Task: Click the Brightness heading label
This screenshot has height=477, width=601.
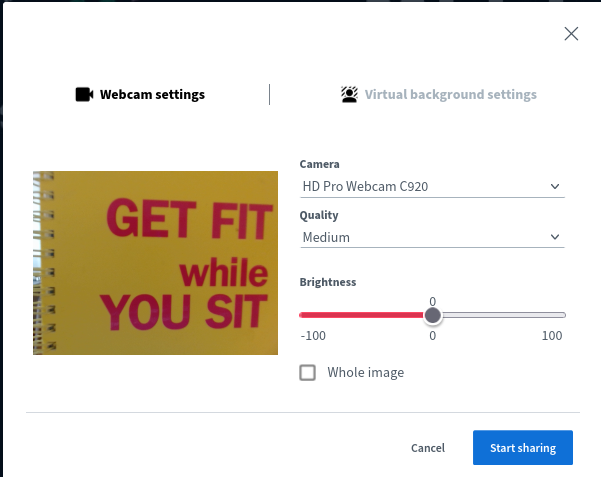Action: click(x=328, y=282)
